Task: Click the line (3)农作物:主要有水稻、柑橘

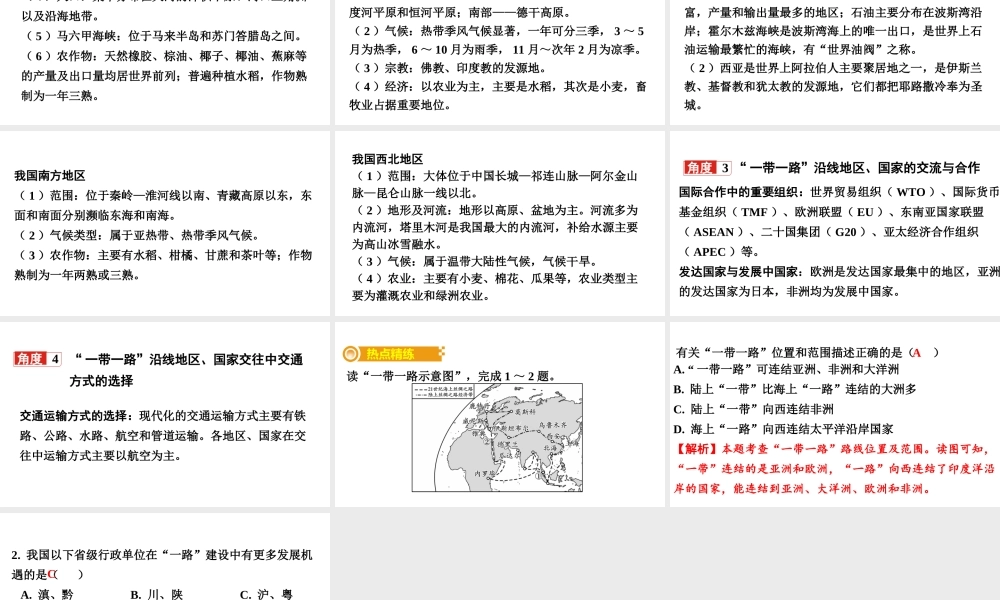Action: tap(163, 254)
